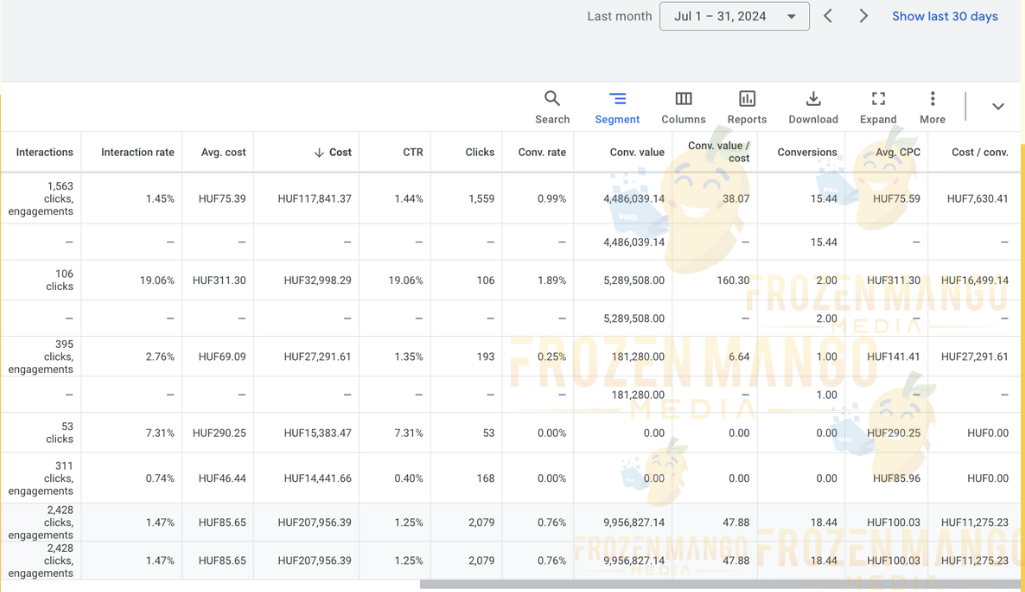Screen dimensions: 1025x592
Task: Click the HUF117,841.37 cost cell
Action: pos(314,199)
